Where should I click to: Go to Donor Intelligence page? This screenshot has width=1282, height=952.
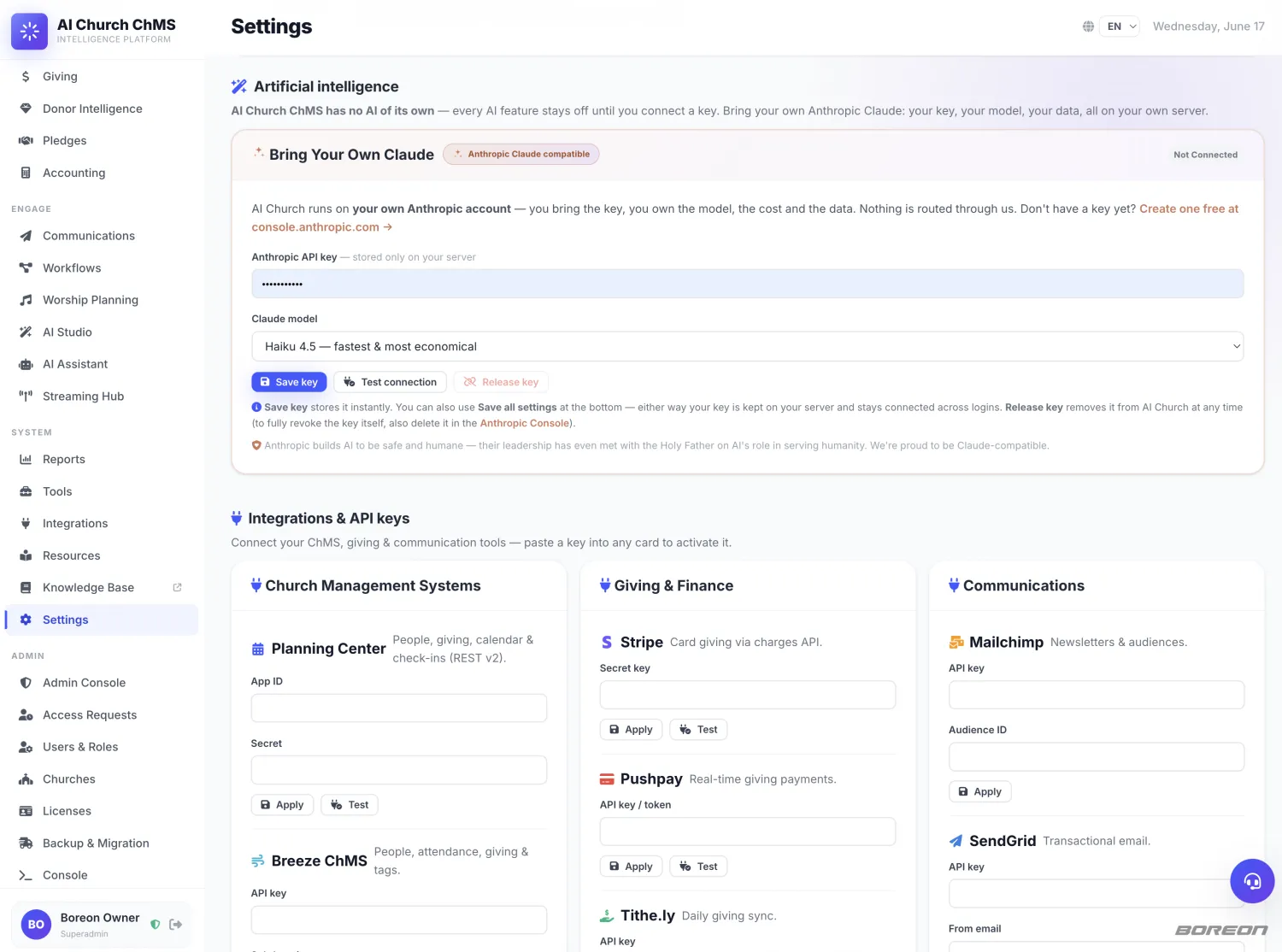click(x=102, y=109)
